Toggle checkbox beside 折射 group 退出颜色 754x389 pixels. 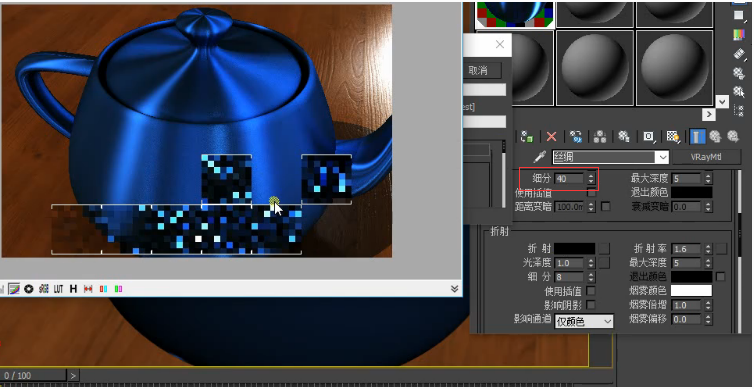720,277
